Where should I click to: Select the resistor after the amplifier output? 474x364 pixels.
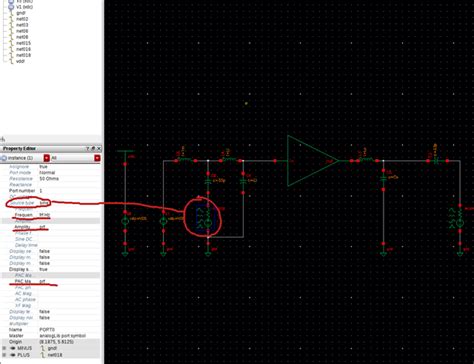click(367, 160)
